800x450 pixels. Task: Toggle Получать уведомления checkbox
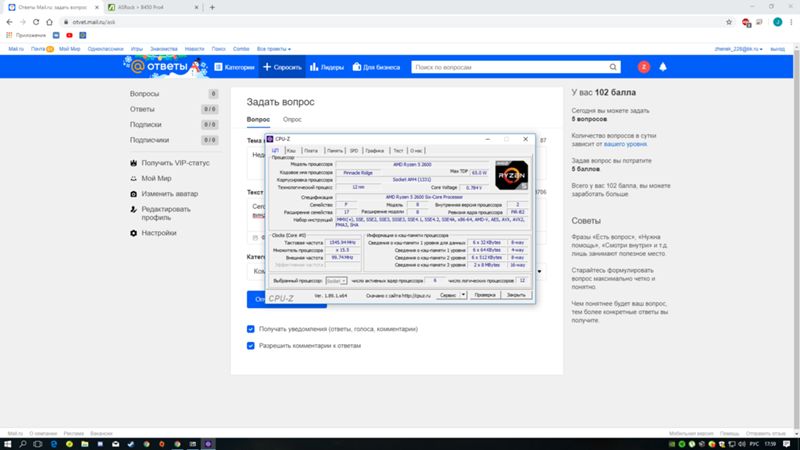(251, 329)
